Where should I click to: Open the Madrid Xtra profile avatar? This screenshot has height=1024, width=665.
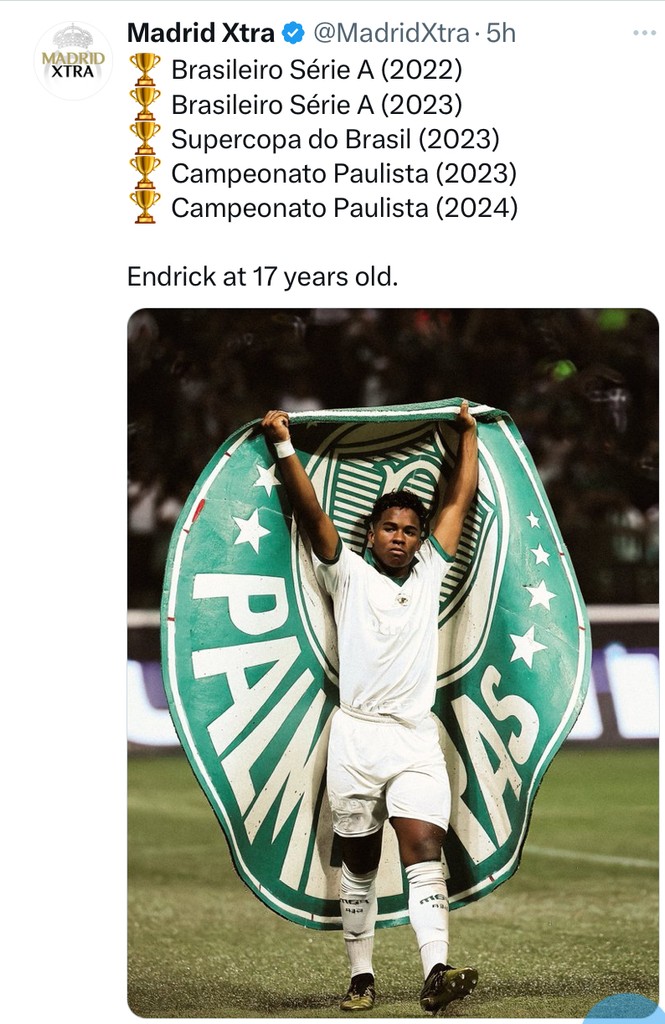(x=73, y=59)
